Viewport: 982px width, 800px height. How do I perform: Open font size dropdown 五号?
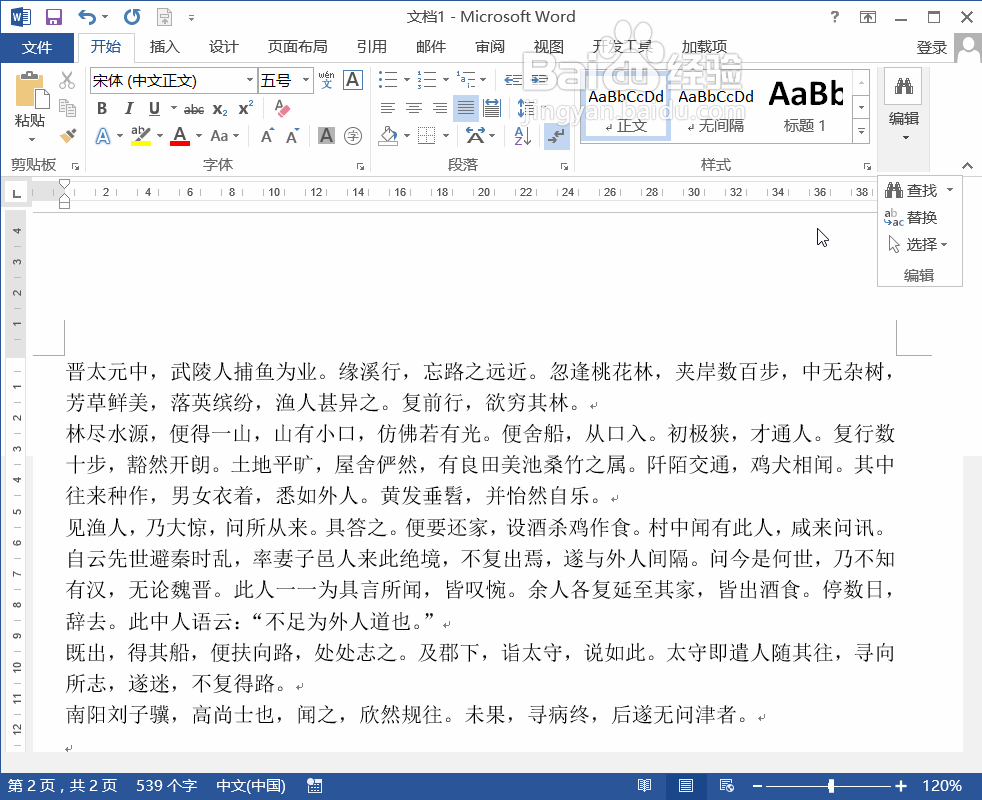pyautogui.click(x=306, y=80)
